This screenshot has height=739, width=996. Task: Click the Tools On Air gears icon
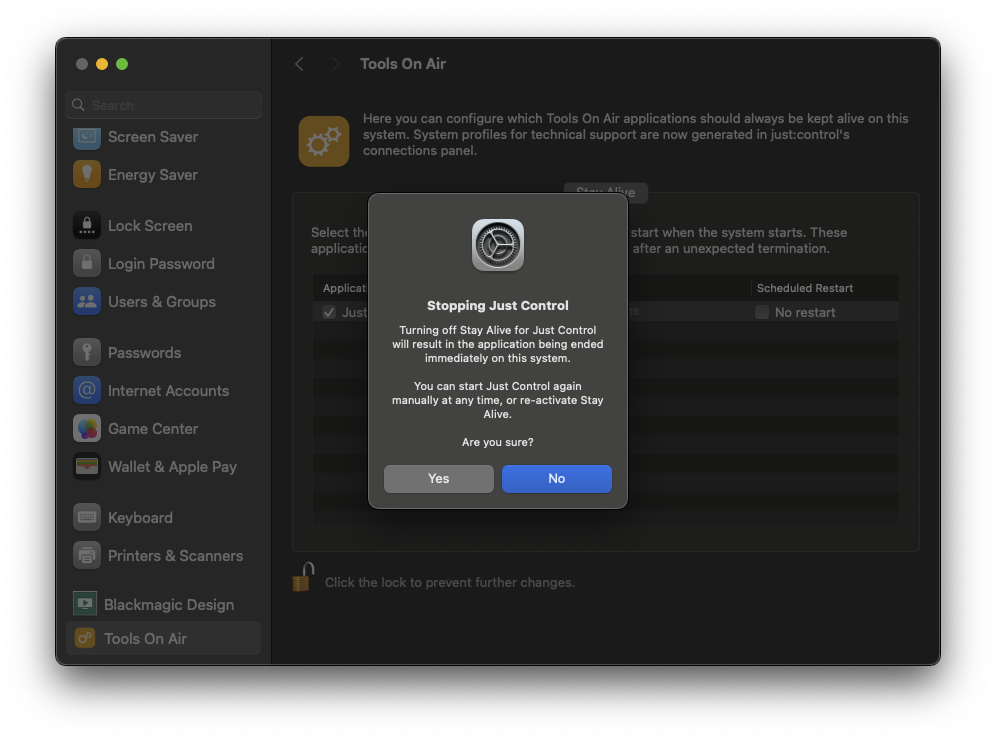coord(324,141)
